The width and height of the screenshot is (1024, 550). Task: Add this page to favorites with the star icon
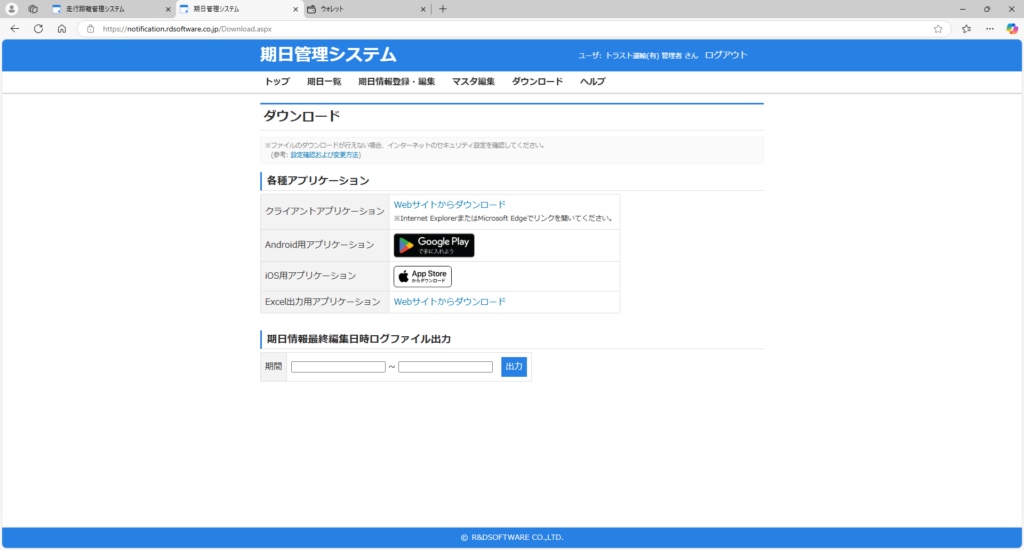point(938,29)
